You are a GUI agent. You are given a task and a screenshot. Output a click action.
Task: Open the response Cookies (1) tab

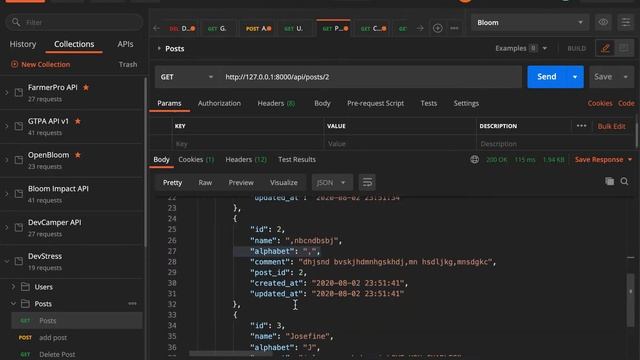pyautogui.click(x=196, y=160)
